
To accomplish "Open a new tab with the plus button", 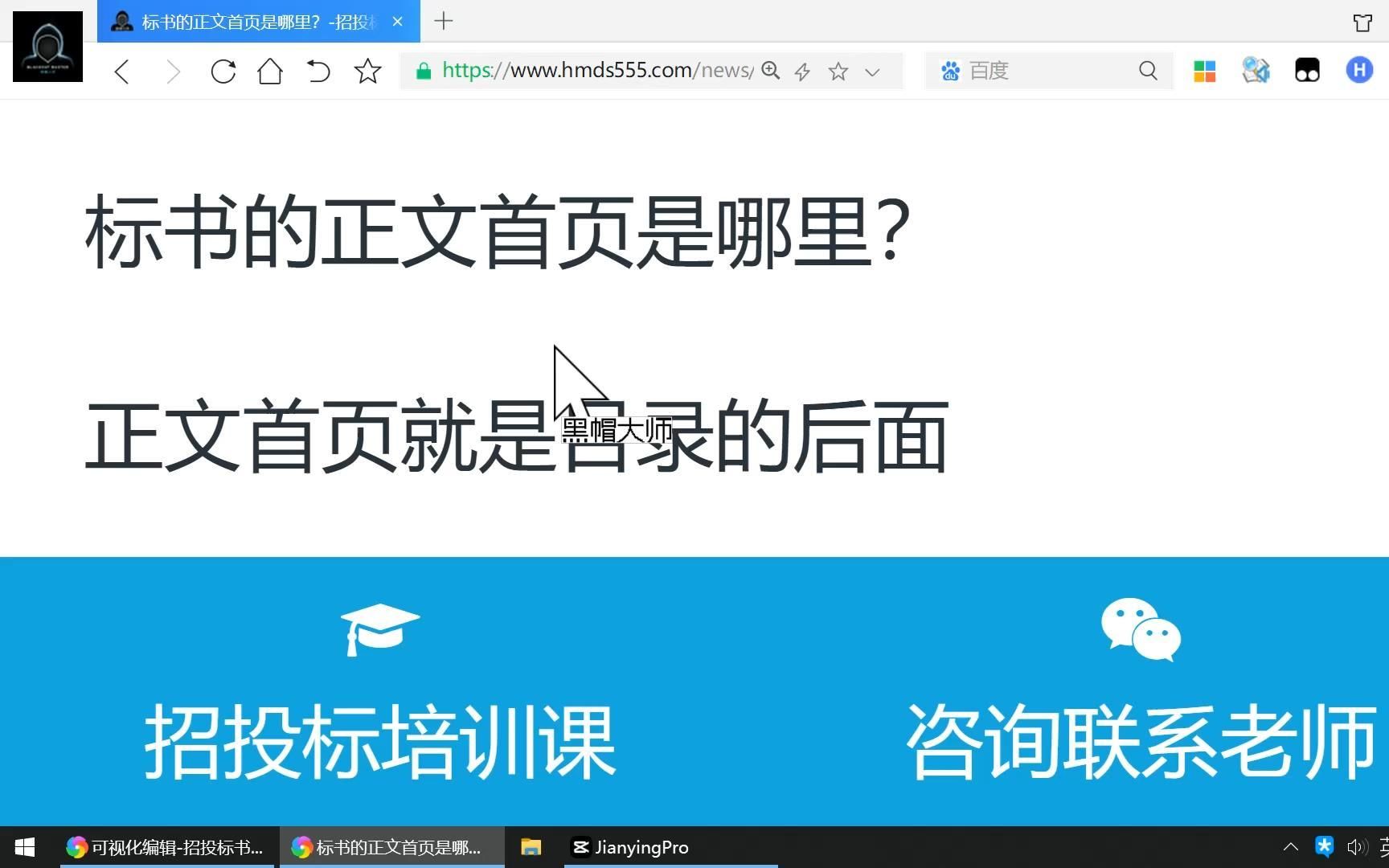I will pos(443,22).
